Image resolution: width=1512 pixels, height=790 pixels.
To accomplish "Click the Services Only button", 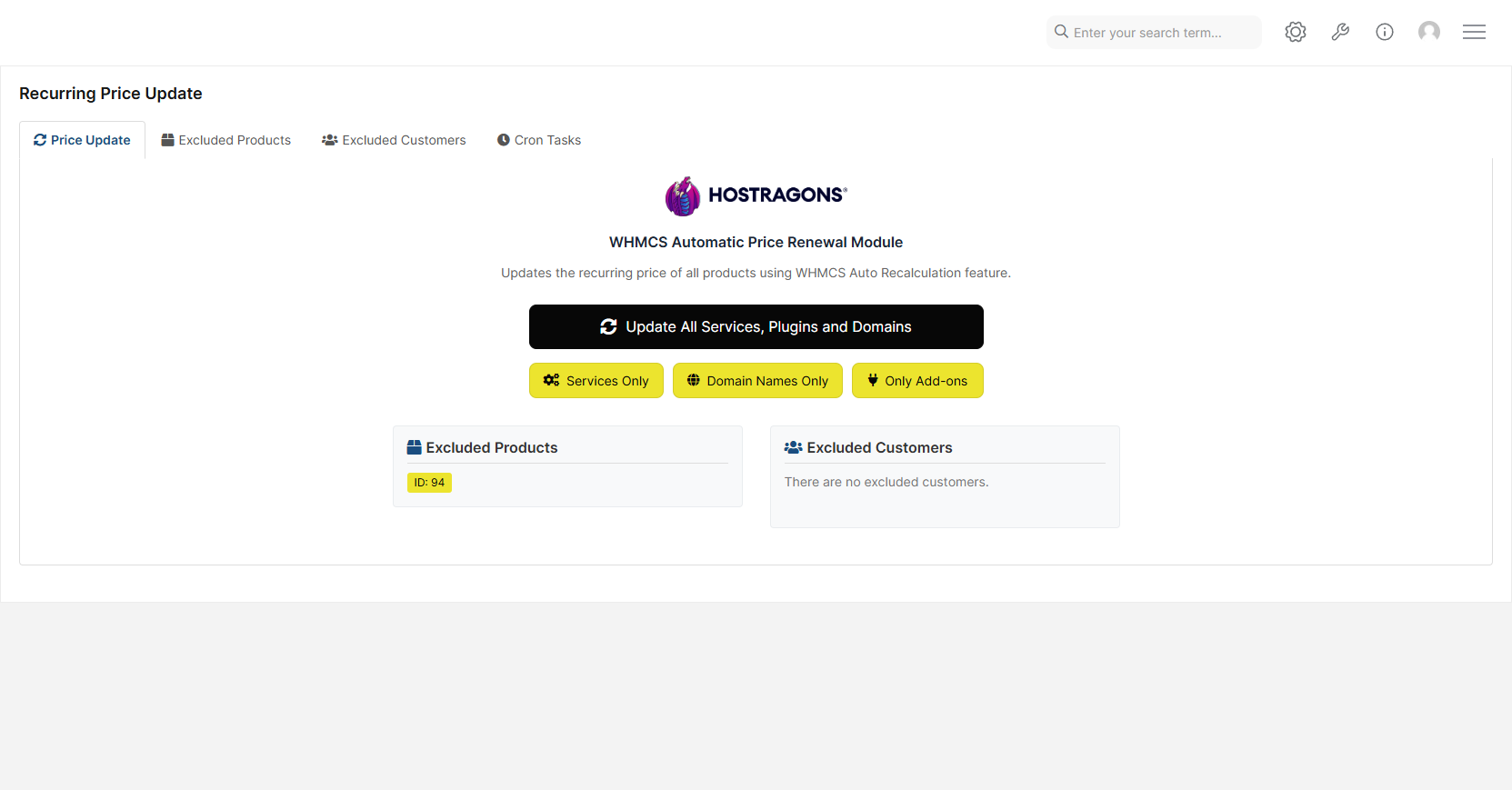I will [x=596, y=381].
